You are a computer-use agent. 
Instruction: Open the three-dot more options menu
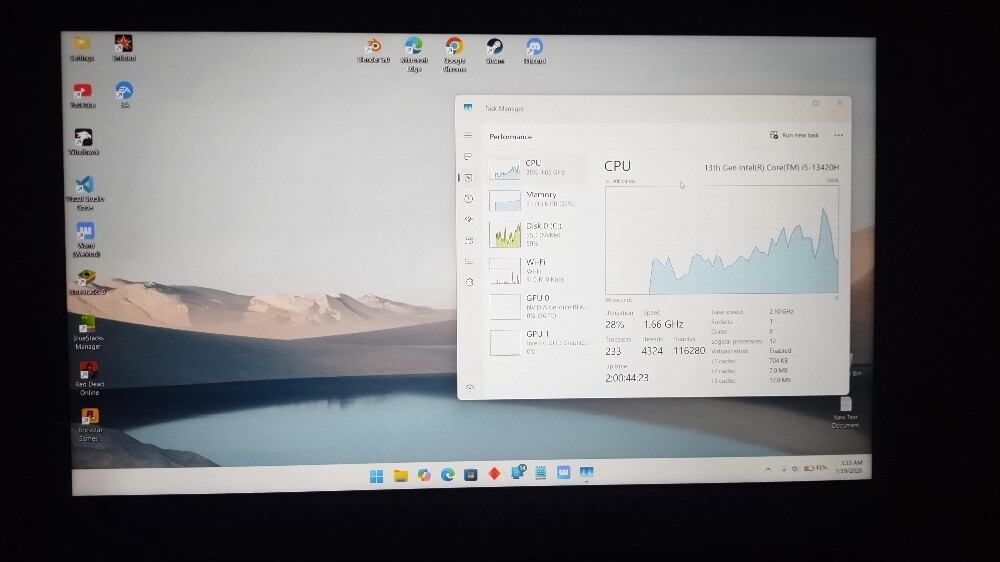(839, 135)
